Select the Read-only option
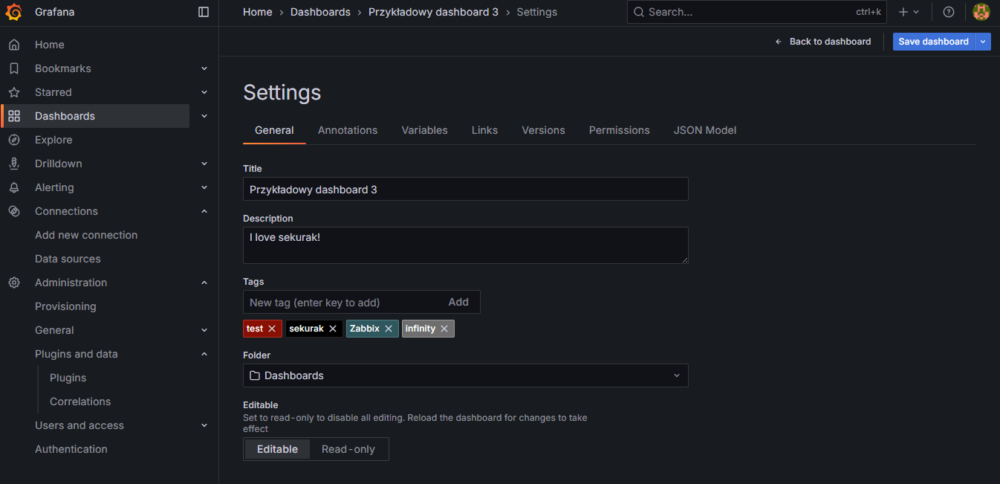Image resolution: width=1000 pixels, height=484 pixels. click(x=348, y=449)
